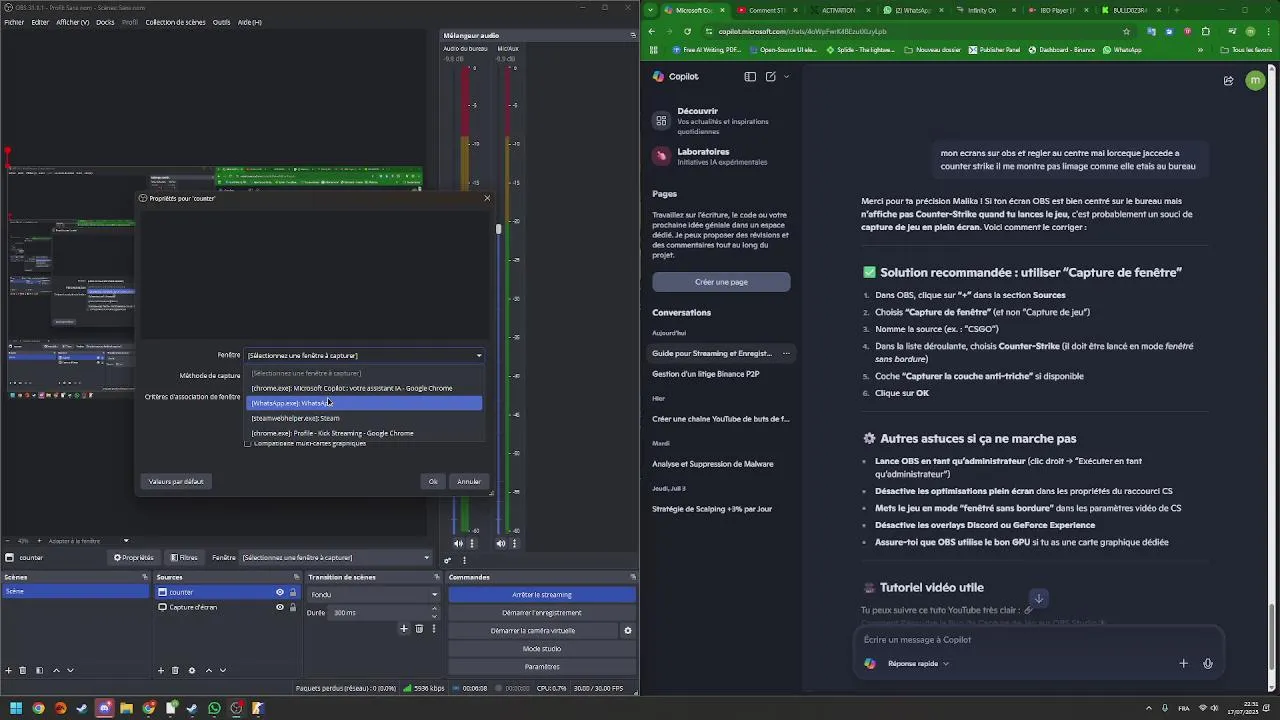Image resolution: width=1280 pixels, height=720 pixels.
Task: Open Fondu transition dropdown
Action: [x=373, y=594]
